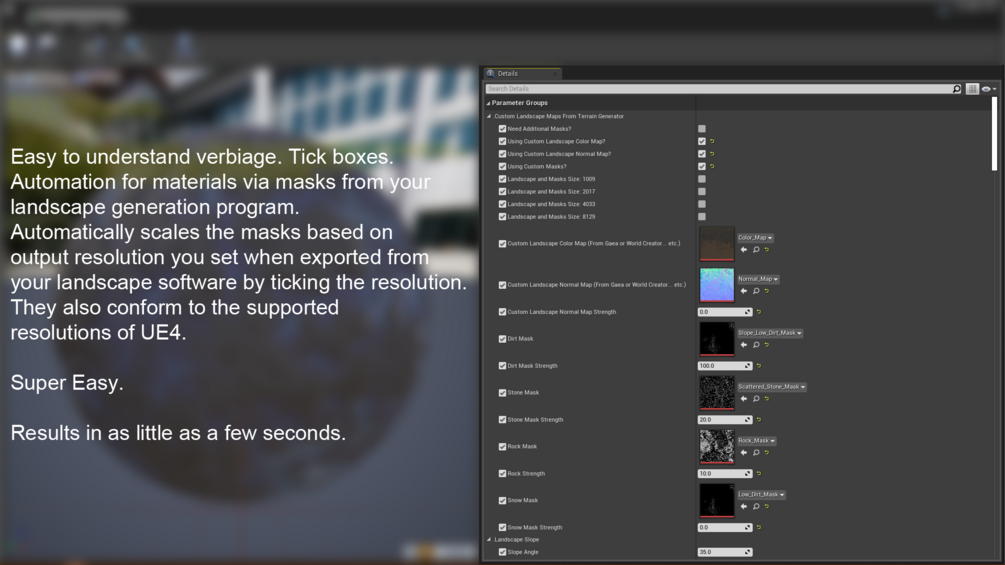Screen dimensions: 1005x565
Task: Enable Landscape and Masks Size 4033
Action: pyautogui.click(x=702, y=204)
